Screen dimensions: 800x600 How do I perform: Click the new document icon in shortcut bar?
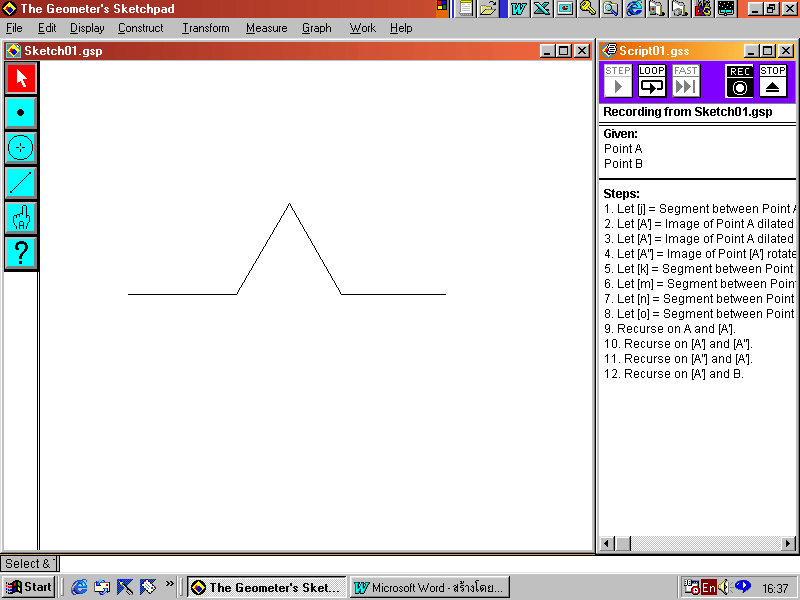465,8
